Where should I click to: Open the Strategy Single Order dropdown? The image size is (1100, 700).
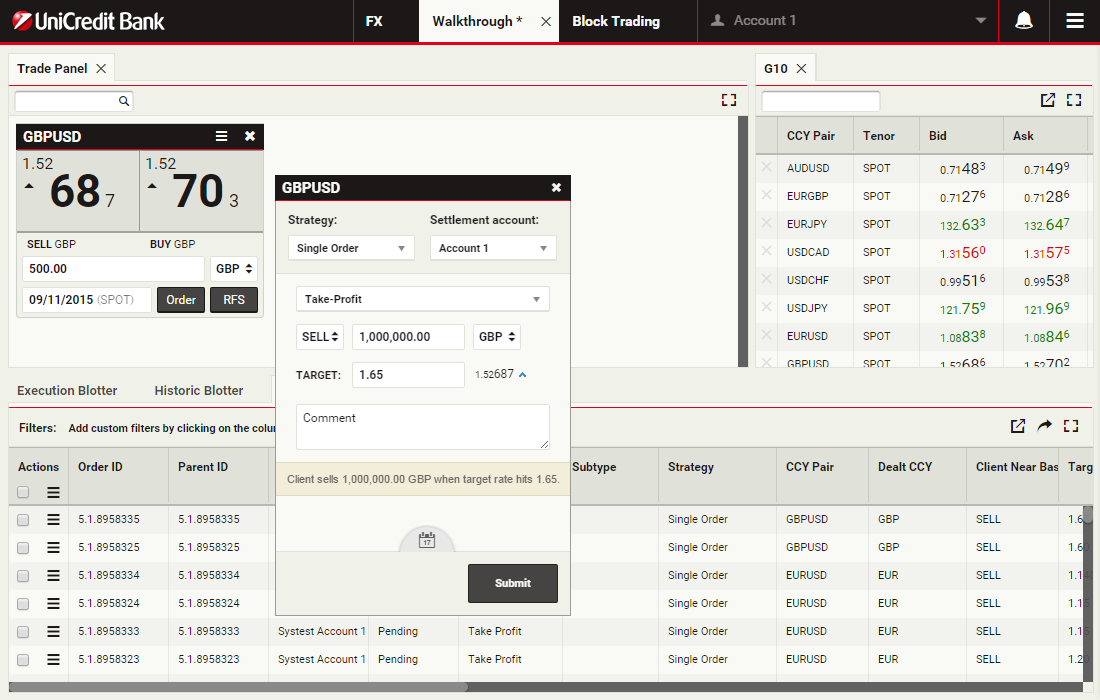click(350, 248)
